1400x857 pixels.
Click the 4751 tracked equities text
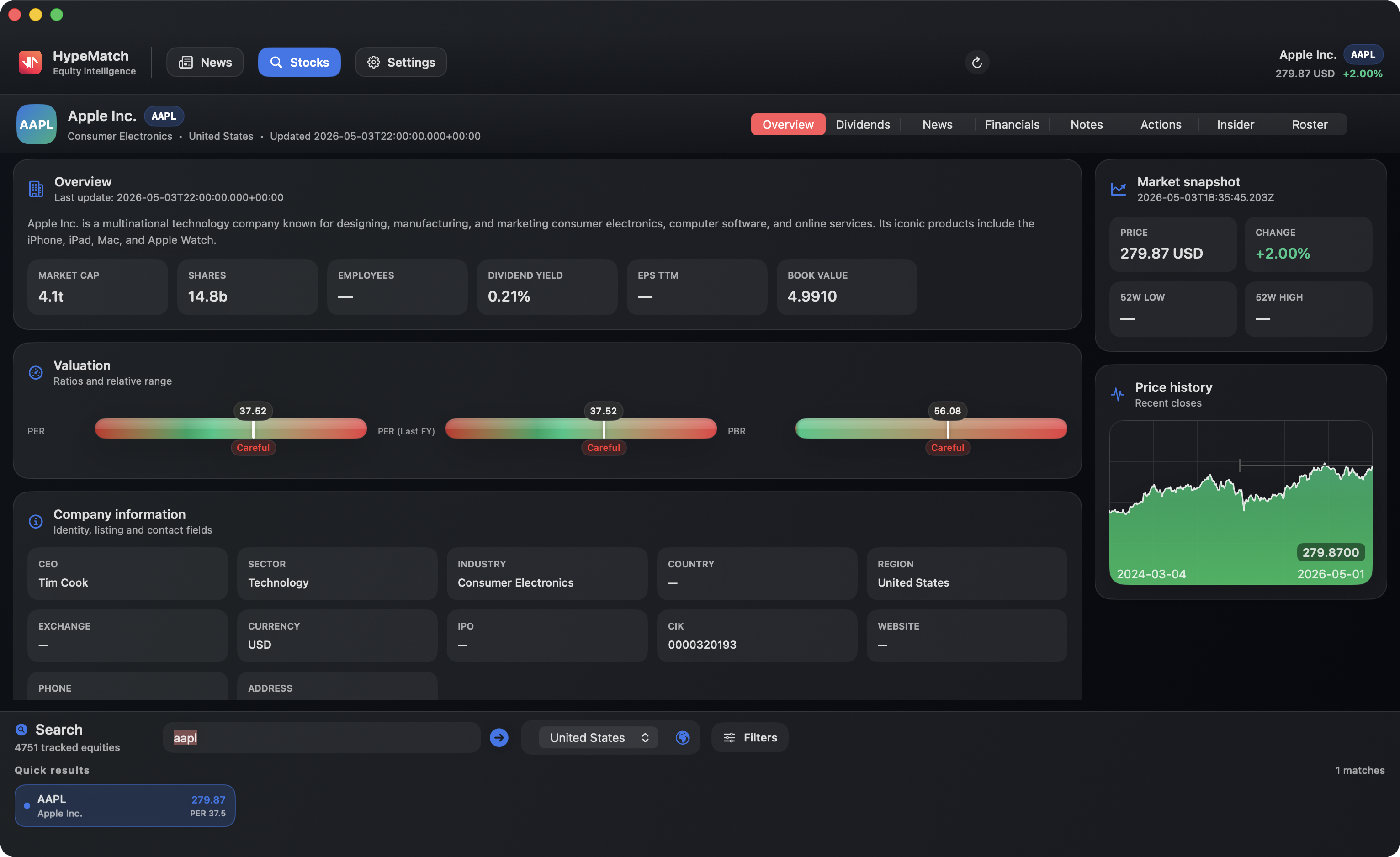coord(67,747)
